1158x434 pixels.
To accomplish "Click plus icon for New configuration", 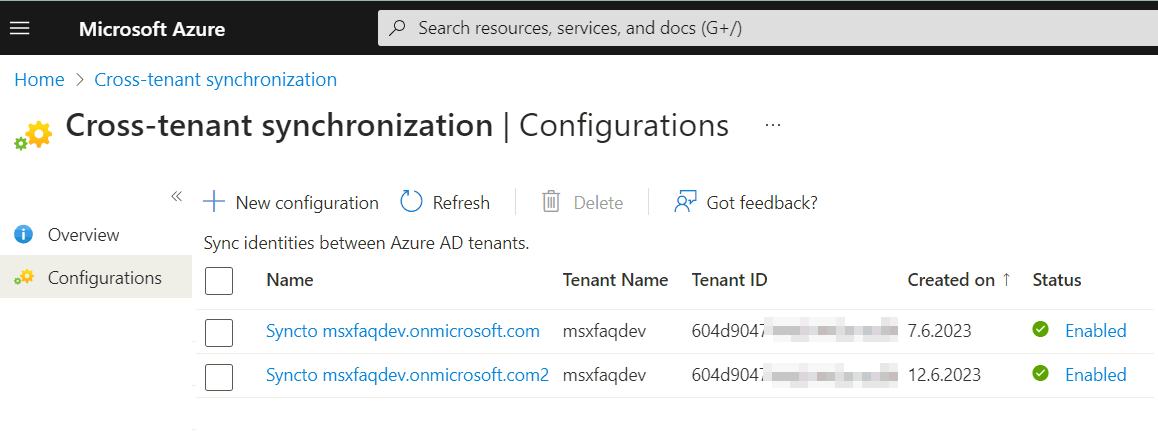I will 213,202.
